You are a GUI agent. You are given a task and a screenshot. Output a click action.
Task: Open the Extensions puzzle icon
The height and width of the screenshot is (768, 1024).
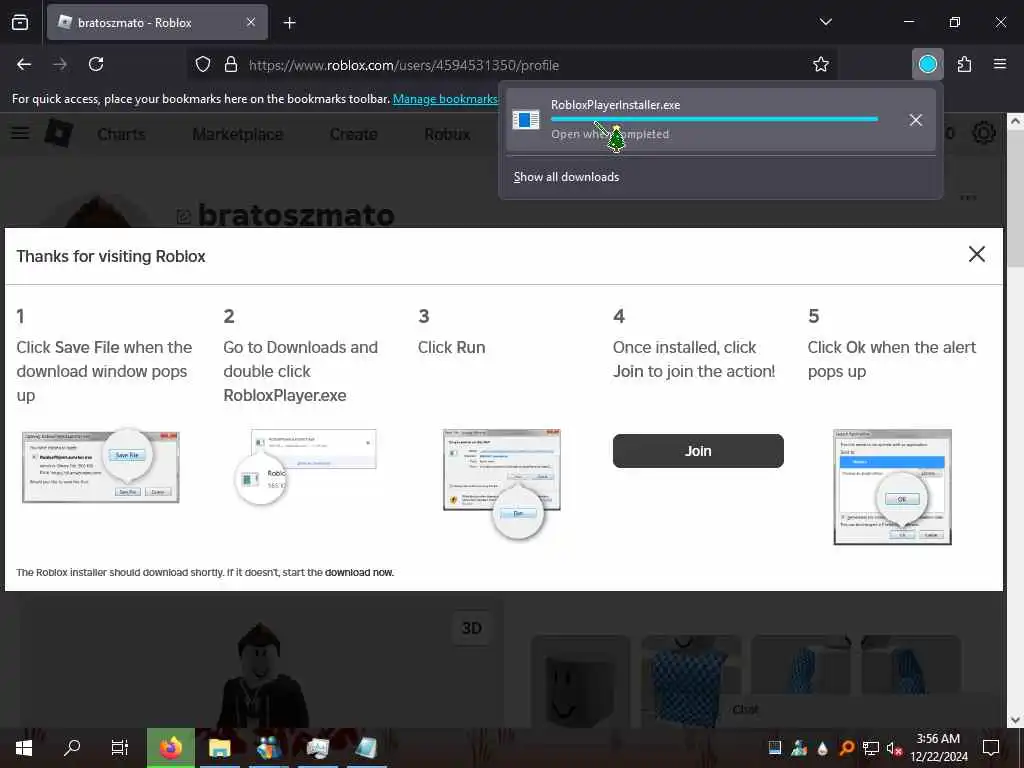(x=964, y=64)
